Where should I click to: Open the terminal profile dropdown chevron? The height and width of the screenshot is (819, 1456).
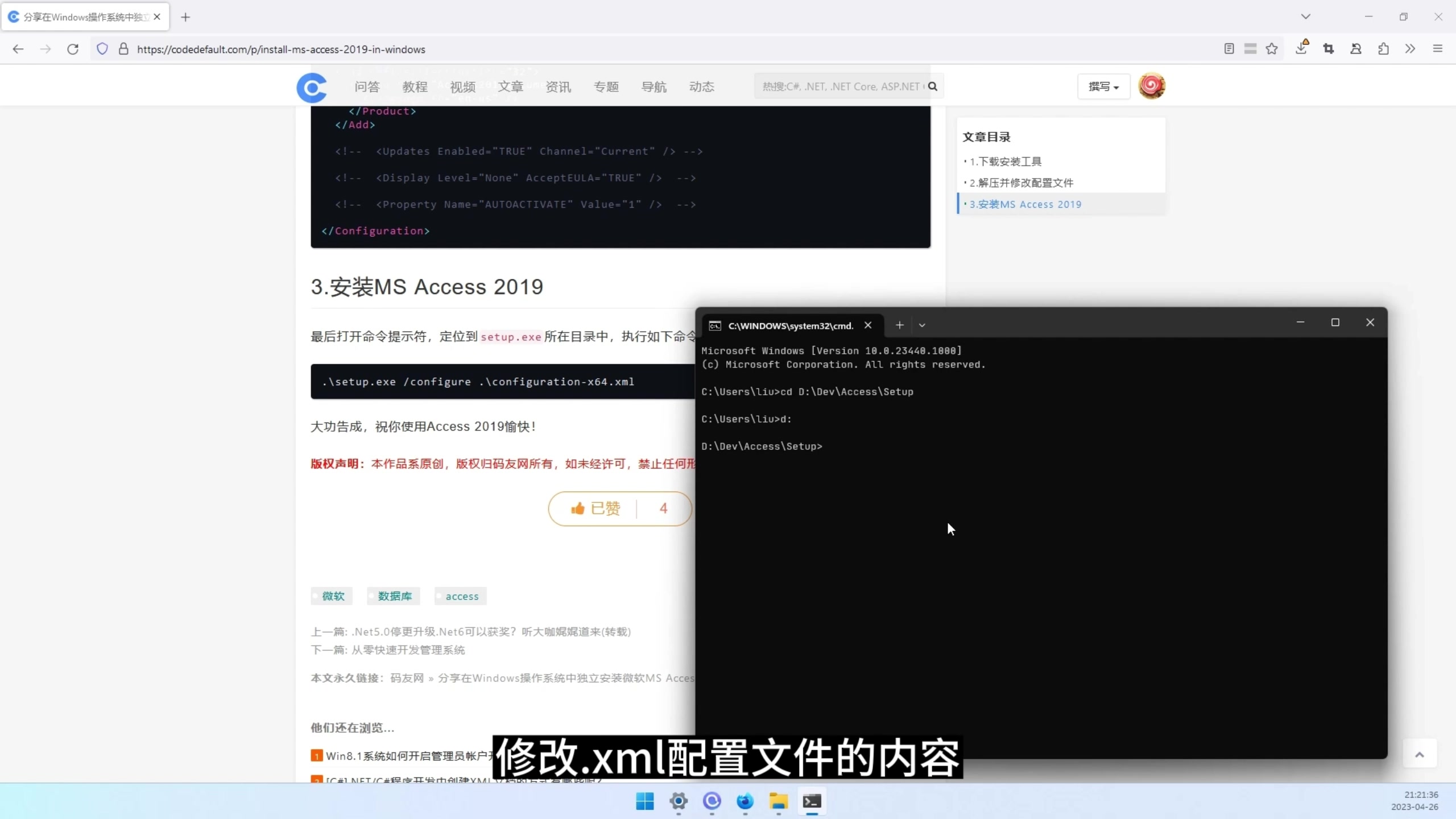point(922,325)
